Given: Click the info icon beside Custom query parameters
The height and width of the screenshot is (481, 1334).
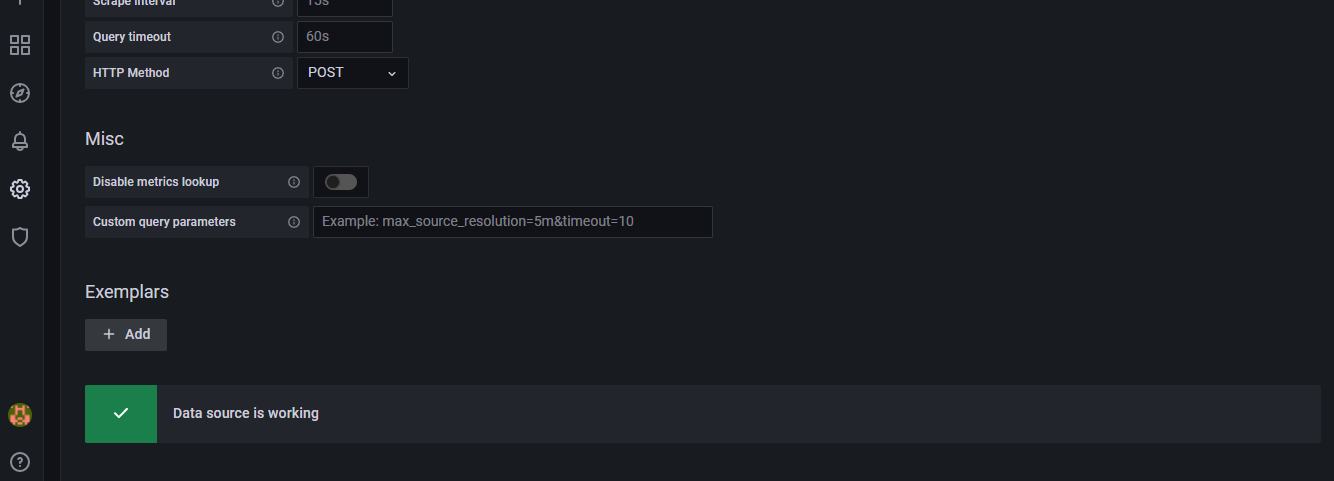Looking at the screenshot, I should 294,222.
